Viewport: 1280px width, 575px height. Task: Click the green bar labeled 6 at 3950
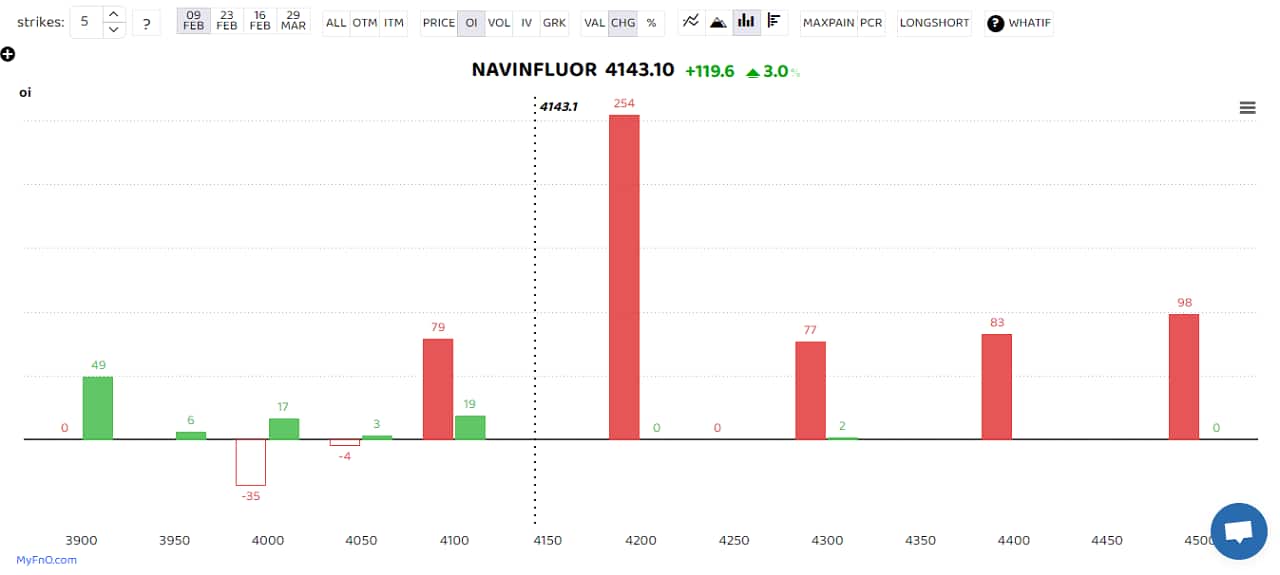click(x=191, y=435)
